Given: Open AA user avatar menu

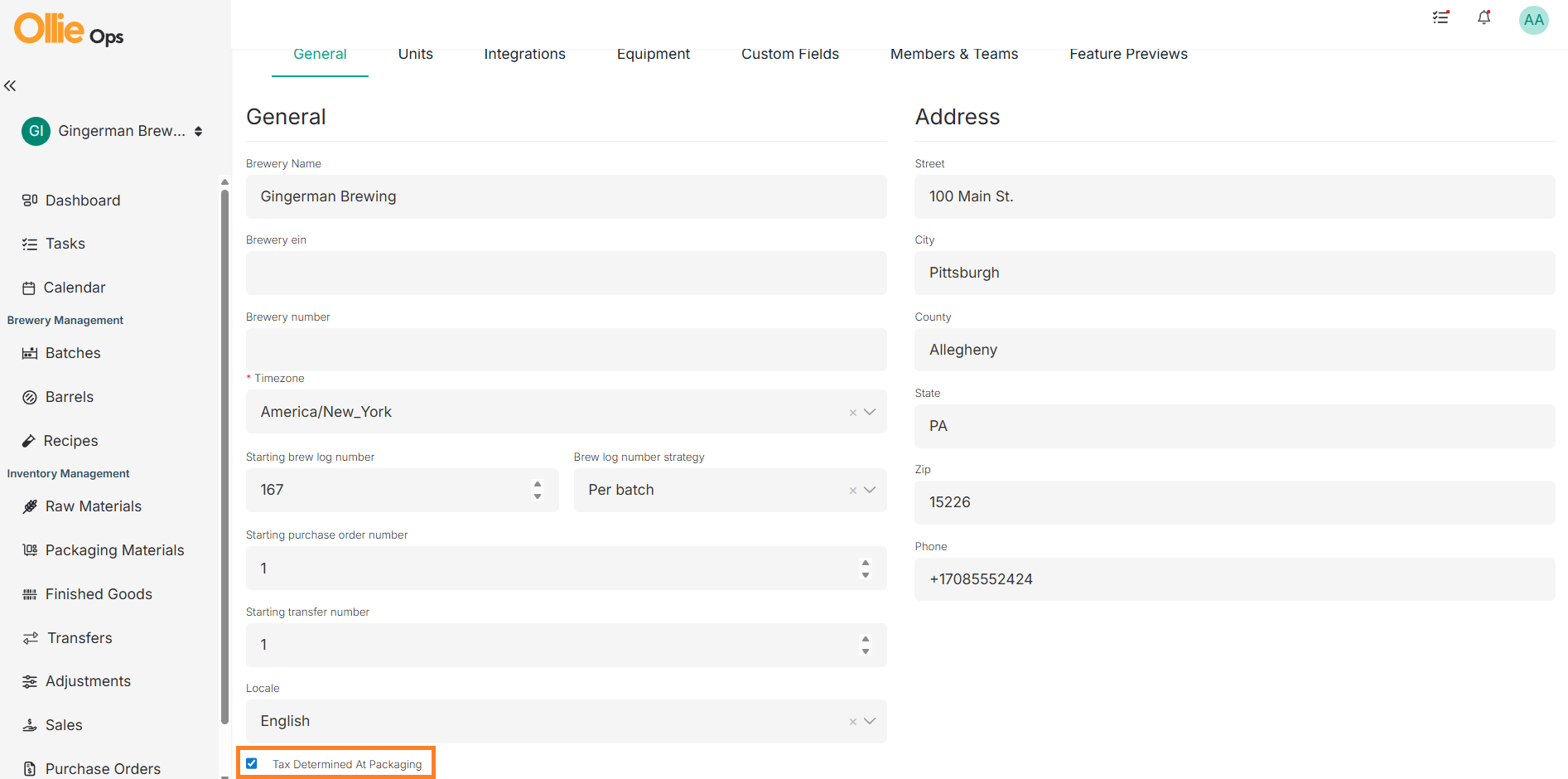Looking at the screenshot, I should tap(1533, 20).
